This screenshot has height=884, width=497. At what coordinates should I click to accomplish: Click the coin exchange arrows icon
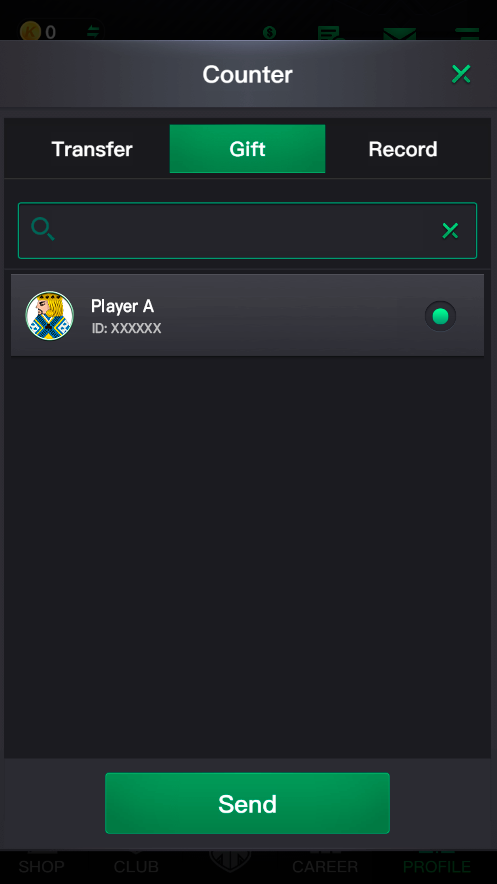[x=92, y=32]
